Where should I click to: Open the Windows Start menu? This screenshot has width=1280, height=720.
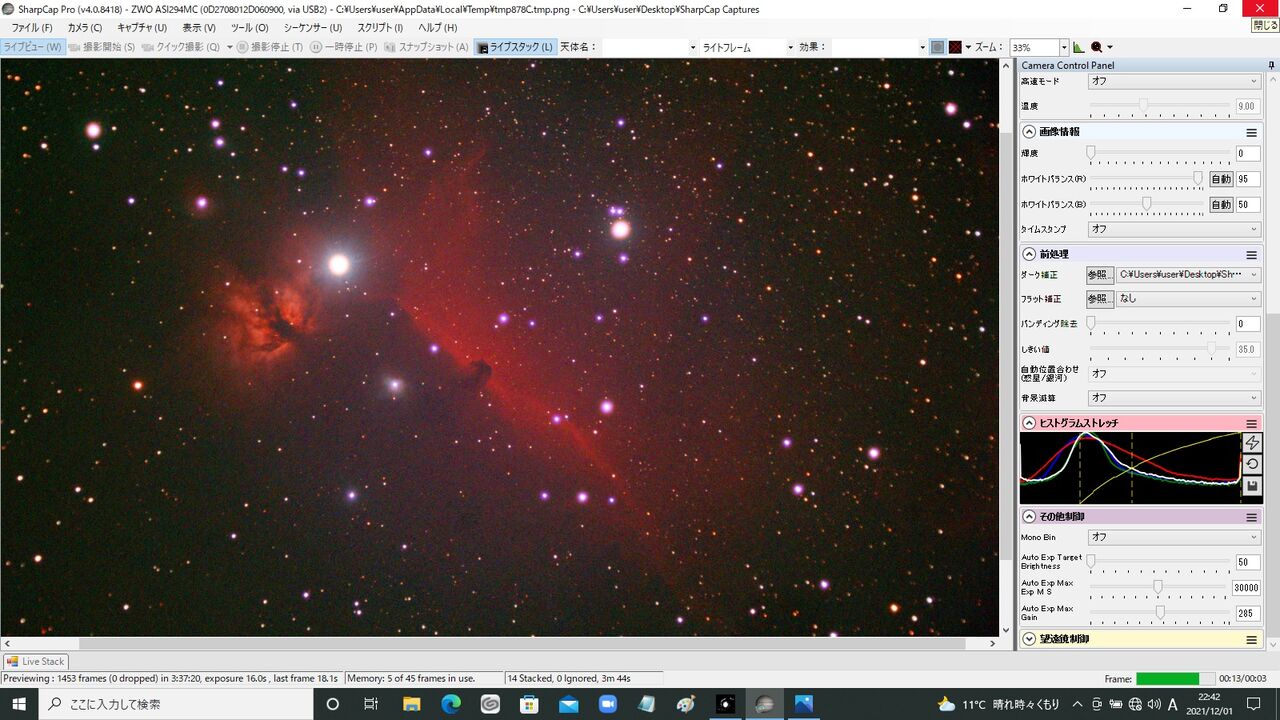tap(19, 704)
